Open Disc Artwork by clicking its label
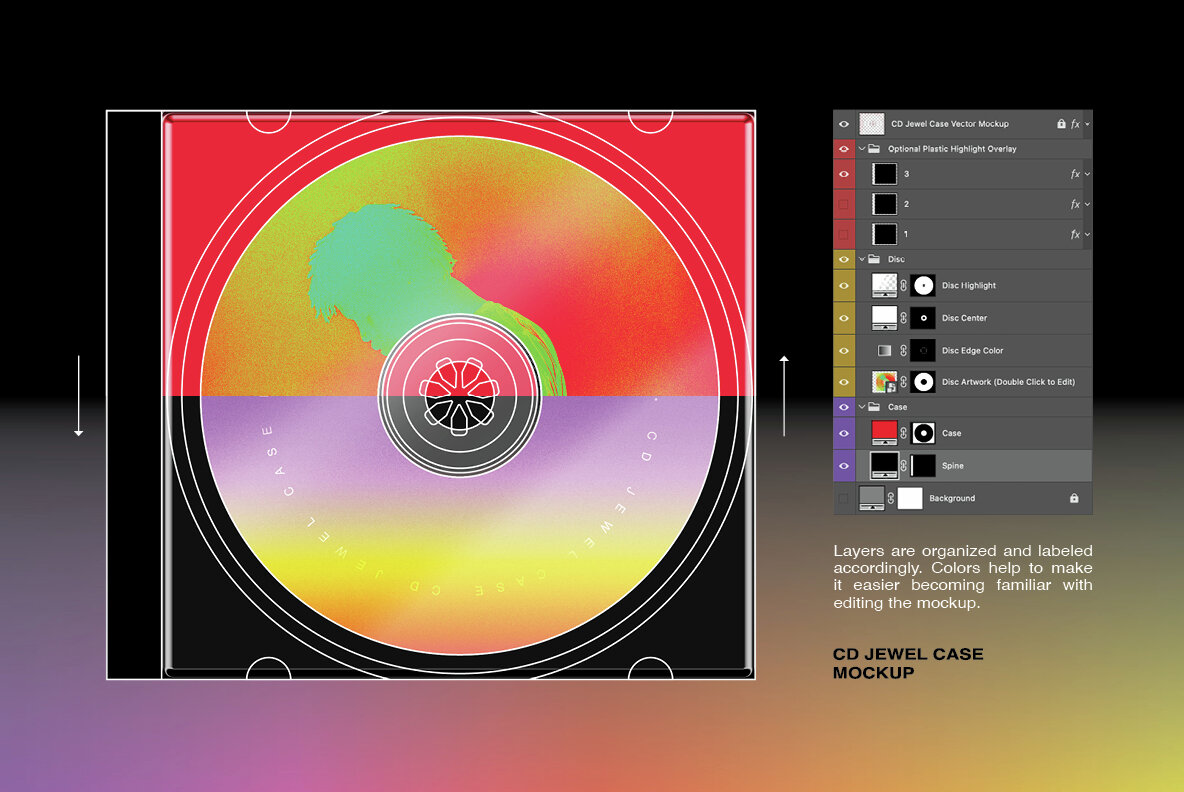 click(1007, 380)
